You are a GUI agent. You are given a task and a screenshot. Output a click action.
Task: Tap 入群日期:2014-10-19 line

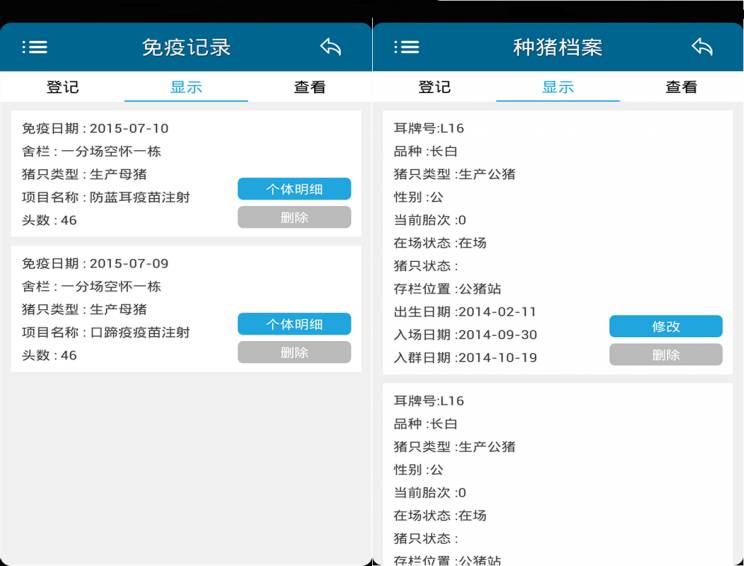(465, 358)
